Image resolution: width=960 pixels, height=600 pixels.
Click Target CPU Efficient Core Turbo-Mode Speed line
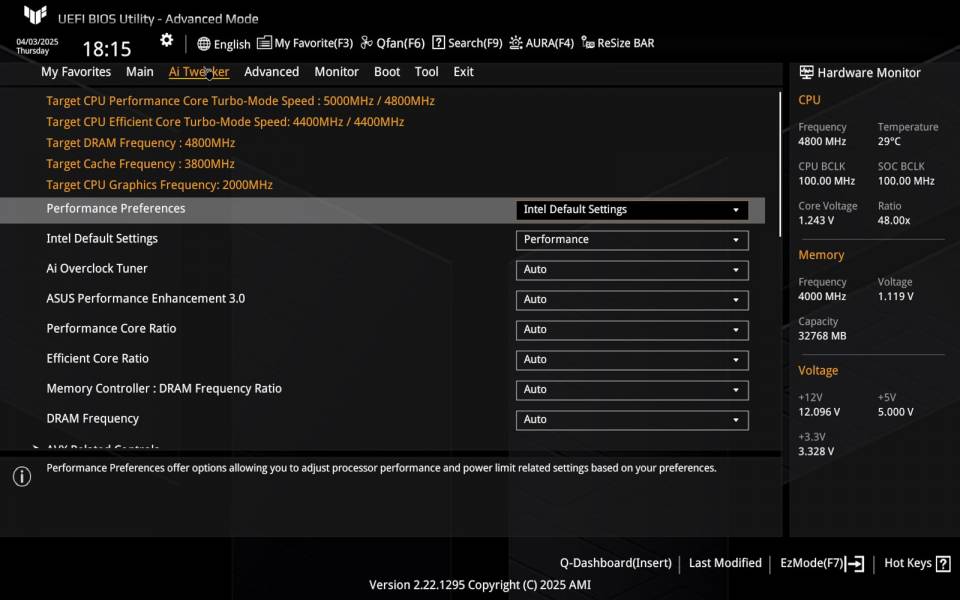point(225,121)
